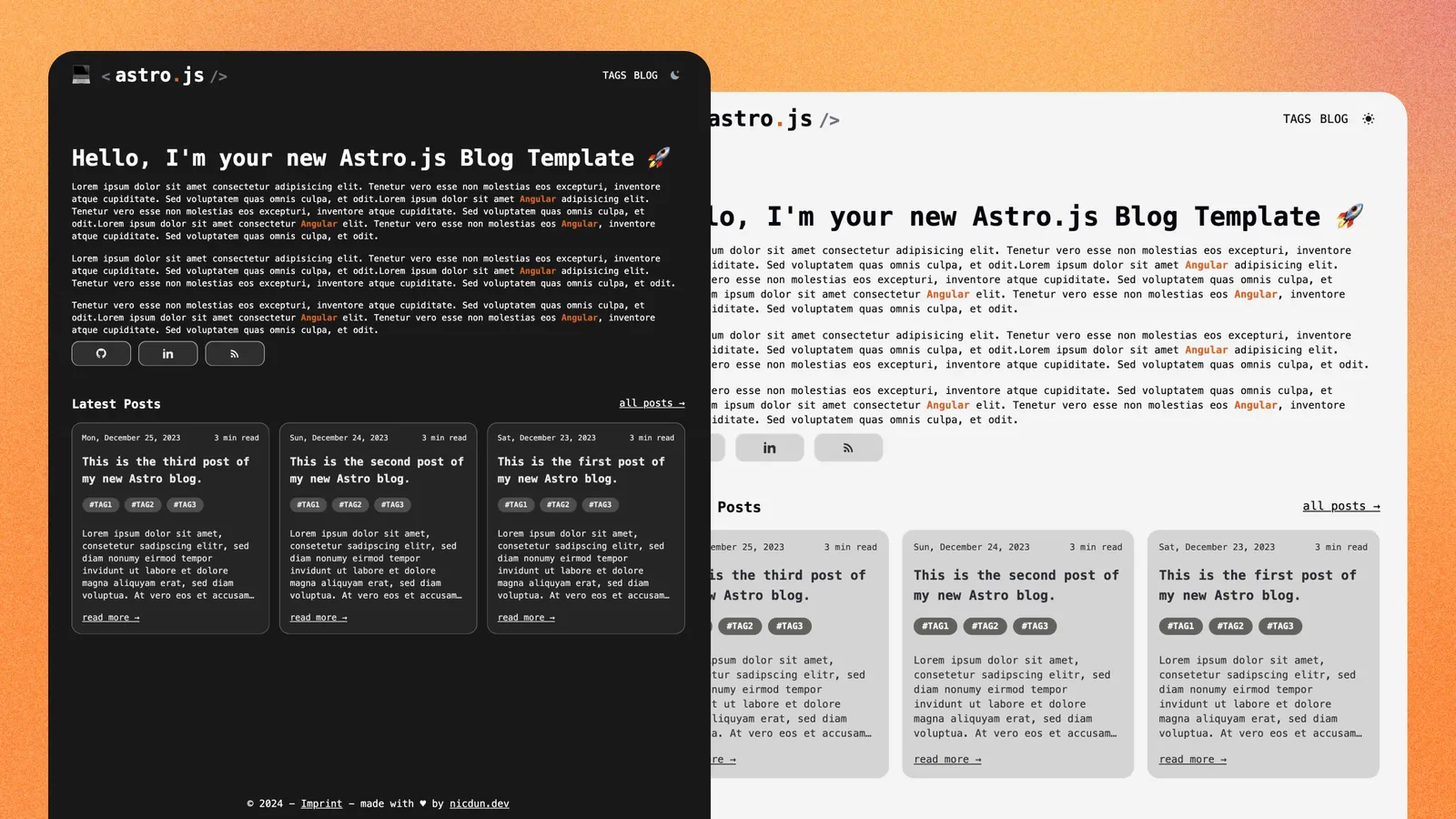This screenshot has width=1456, height=819.
Task: Toggle the moon theme icon in dark header
Action: (x=675, y=76)
